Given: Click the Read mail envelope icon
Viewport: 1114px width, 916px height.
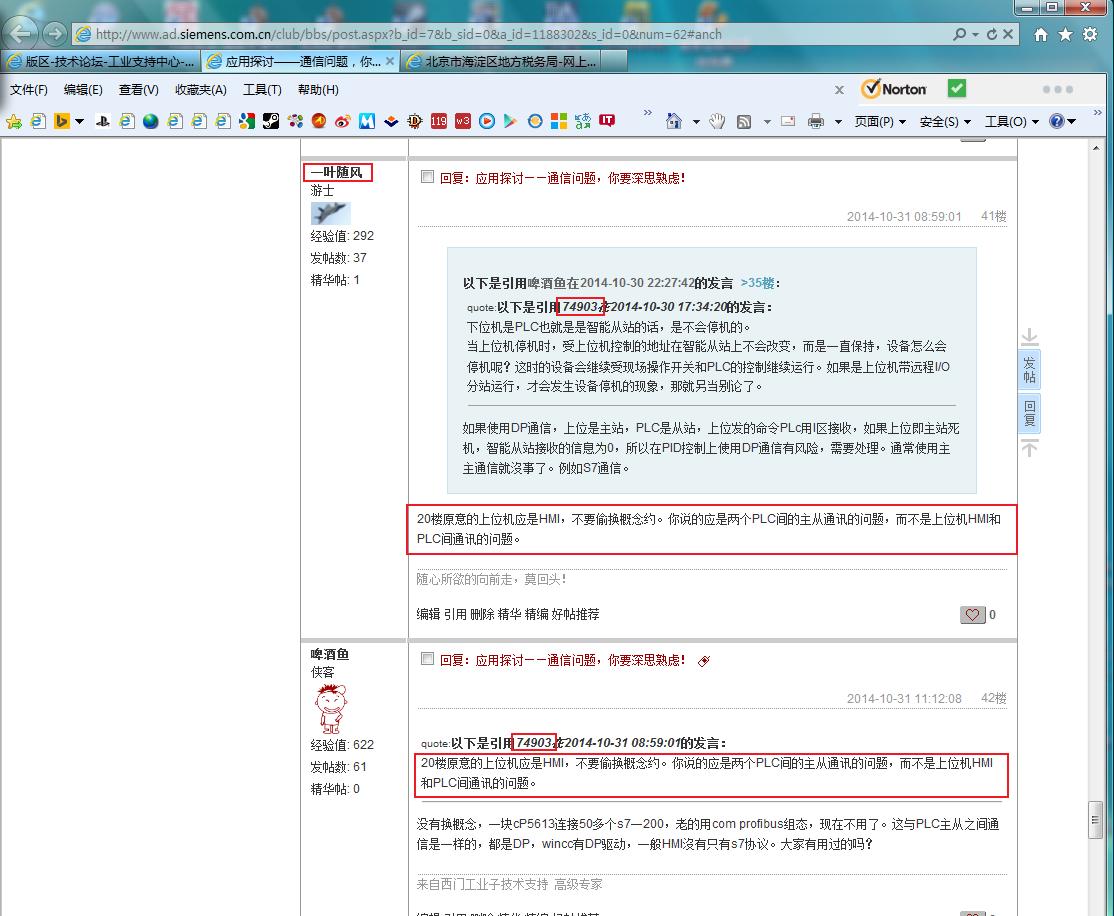Looking at the screenshot, I should [x=788, y=121].
